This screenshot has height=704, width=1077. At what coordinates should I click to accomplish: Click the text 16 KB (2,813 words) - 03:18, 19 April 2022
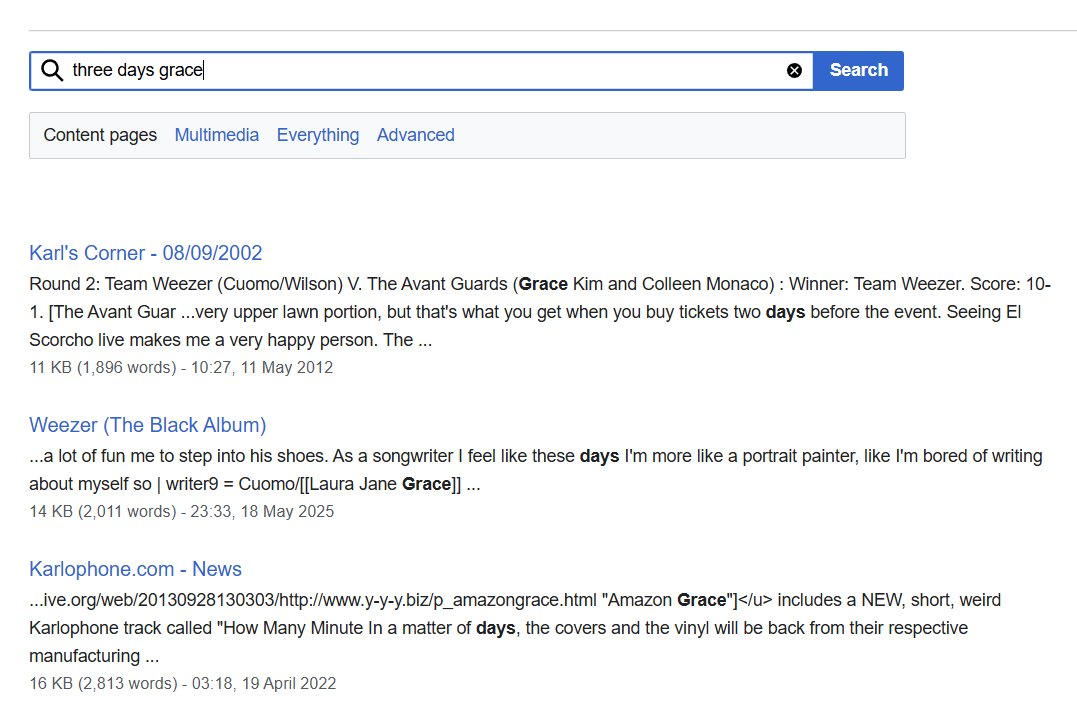point(183,683)
